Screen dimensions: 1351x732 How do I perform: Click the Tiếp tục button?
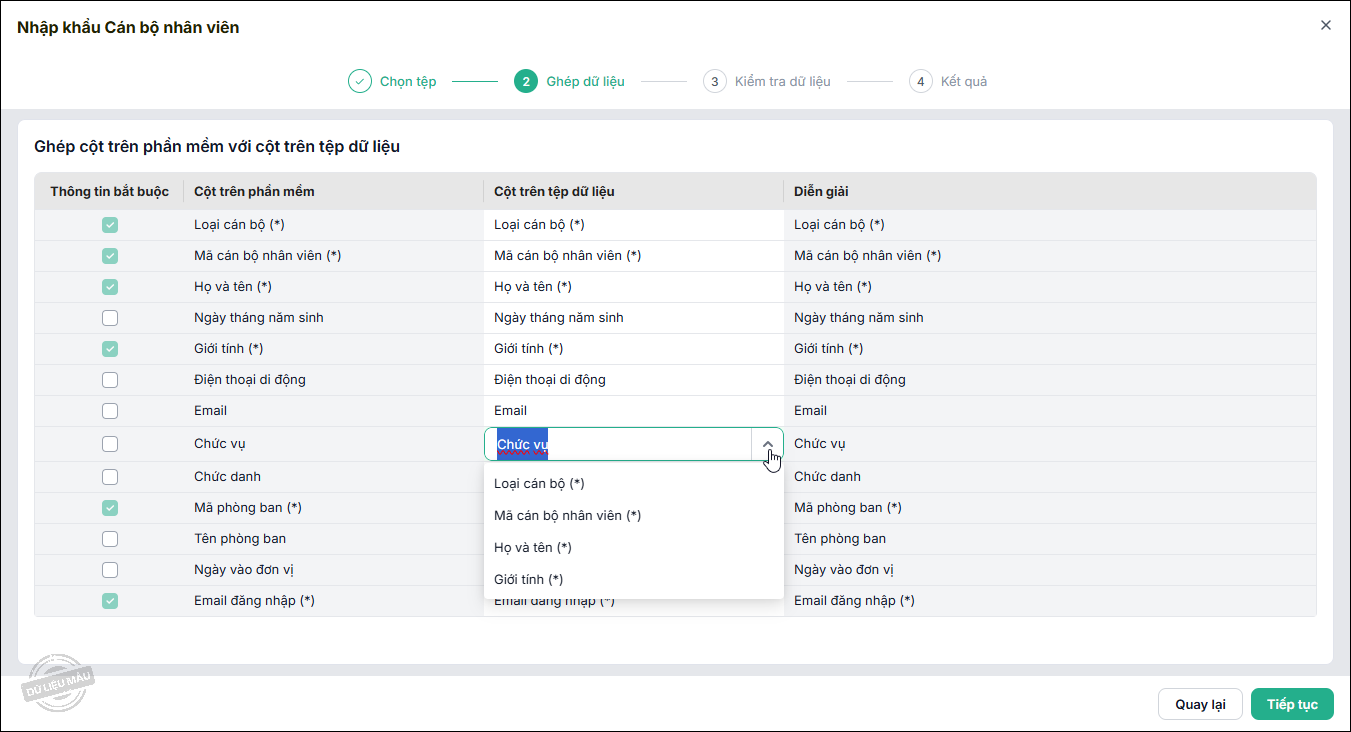(x=1292, y=704)
